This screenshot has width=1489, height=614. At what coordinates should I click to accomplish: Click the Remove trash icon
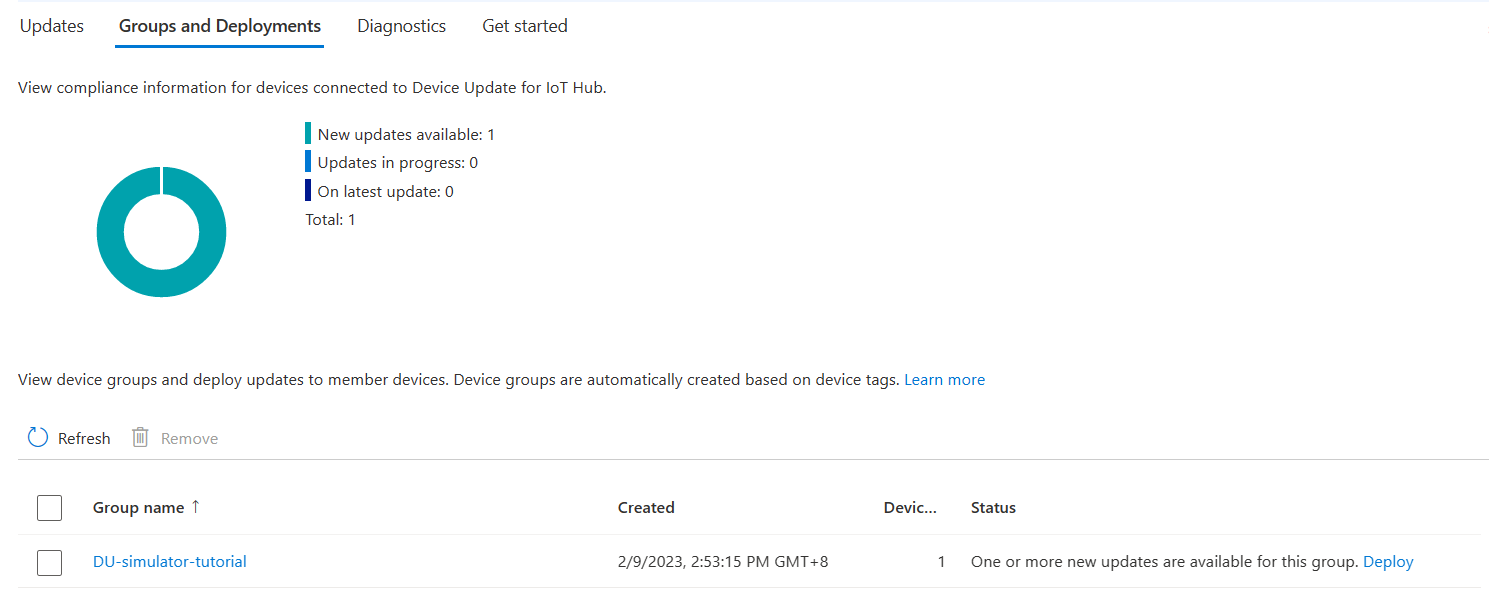(x=140, y=437)
